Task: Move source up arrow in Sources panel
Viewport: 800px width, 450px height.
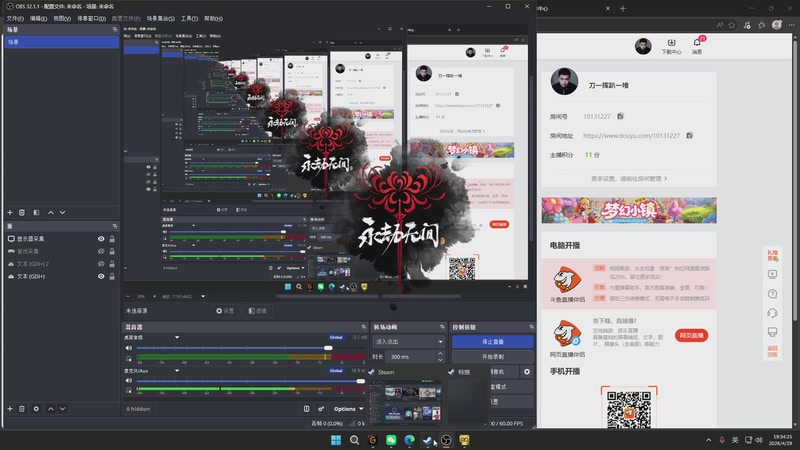Action: pos(51,409)
